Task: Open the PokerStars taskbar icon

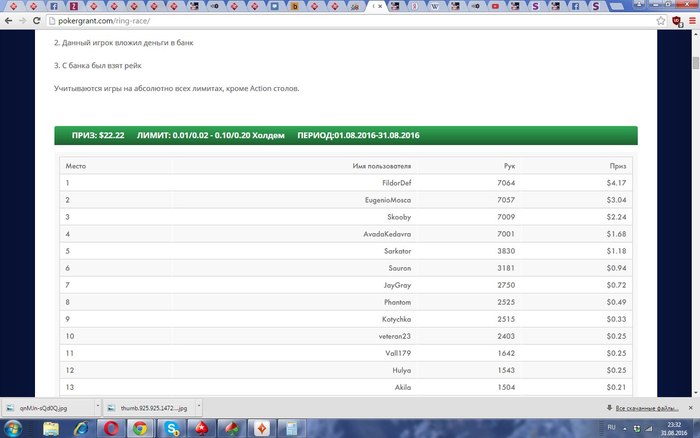Action: coord(201,429)
